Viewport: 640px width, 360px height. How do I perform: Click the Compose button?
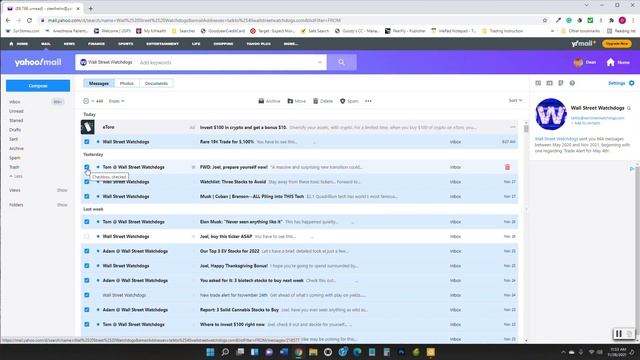click(x=38, y=86)
